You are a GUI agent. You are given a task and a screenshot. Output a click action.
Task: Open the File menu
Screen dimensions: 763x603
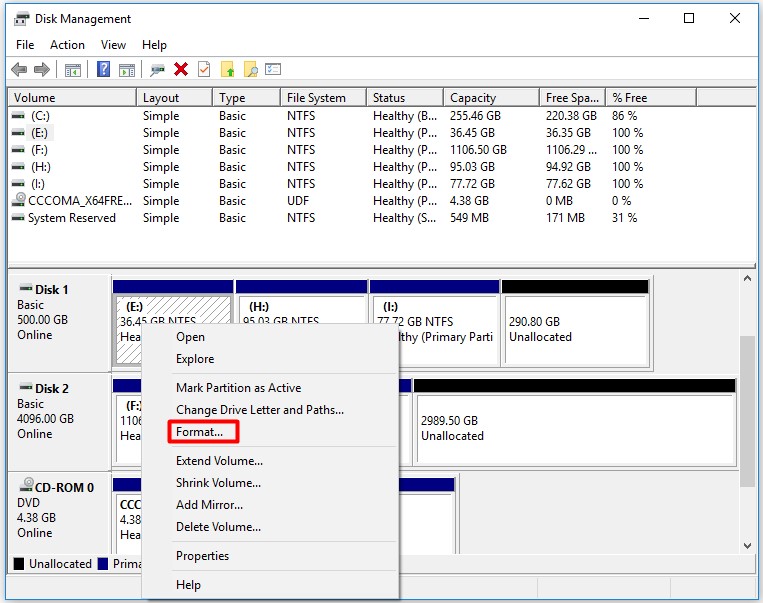tap(25, 45)
